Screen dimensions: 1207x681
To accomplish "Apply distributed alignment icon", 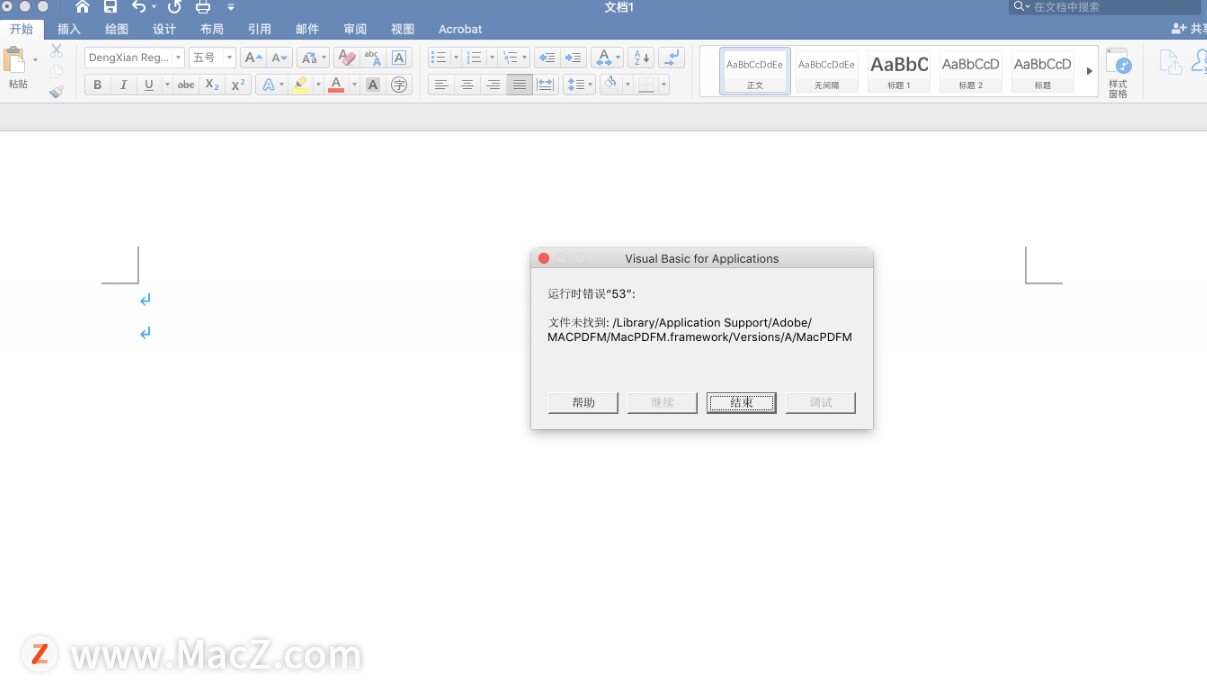I will (x=545, y=85).
